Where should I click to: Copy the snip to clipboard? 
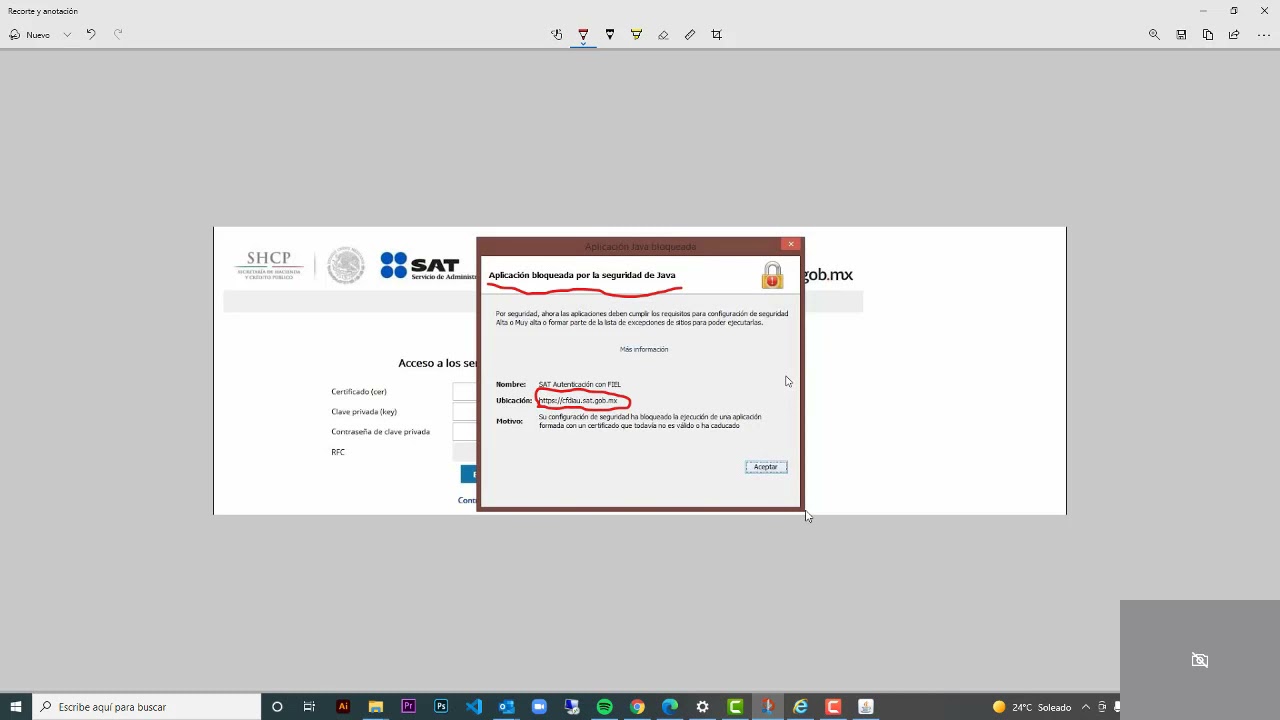(1207, 34)
